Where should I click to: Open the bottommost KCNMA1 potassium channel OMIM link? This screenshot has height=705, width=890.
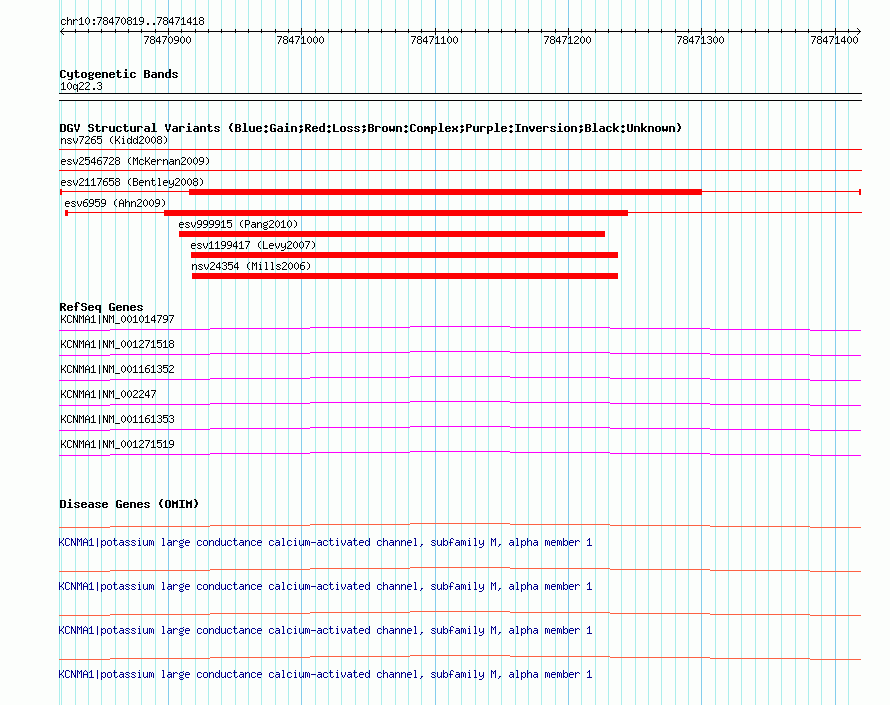pos(325,674)
